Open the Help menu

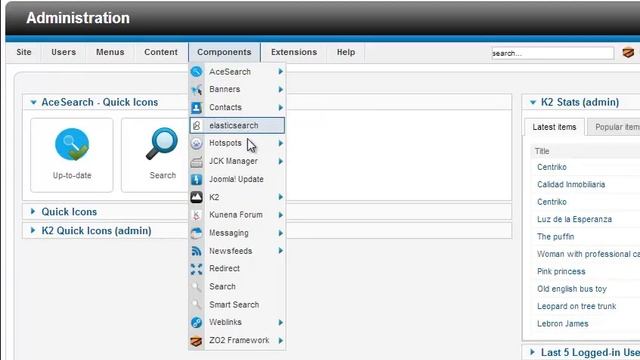point(346,52)
